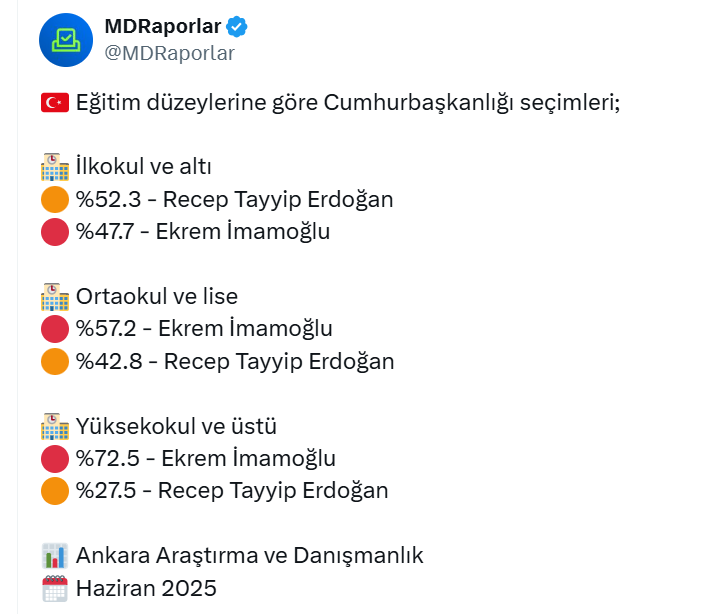Viewport: 708px width, 614px height.
Task: Click the red circle beside %72.5 İmamoğlu
Action: [55, 459]
